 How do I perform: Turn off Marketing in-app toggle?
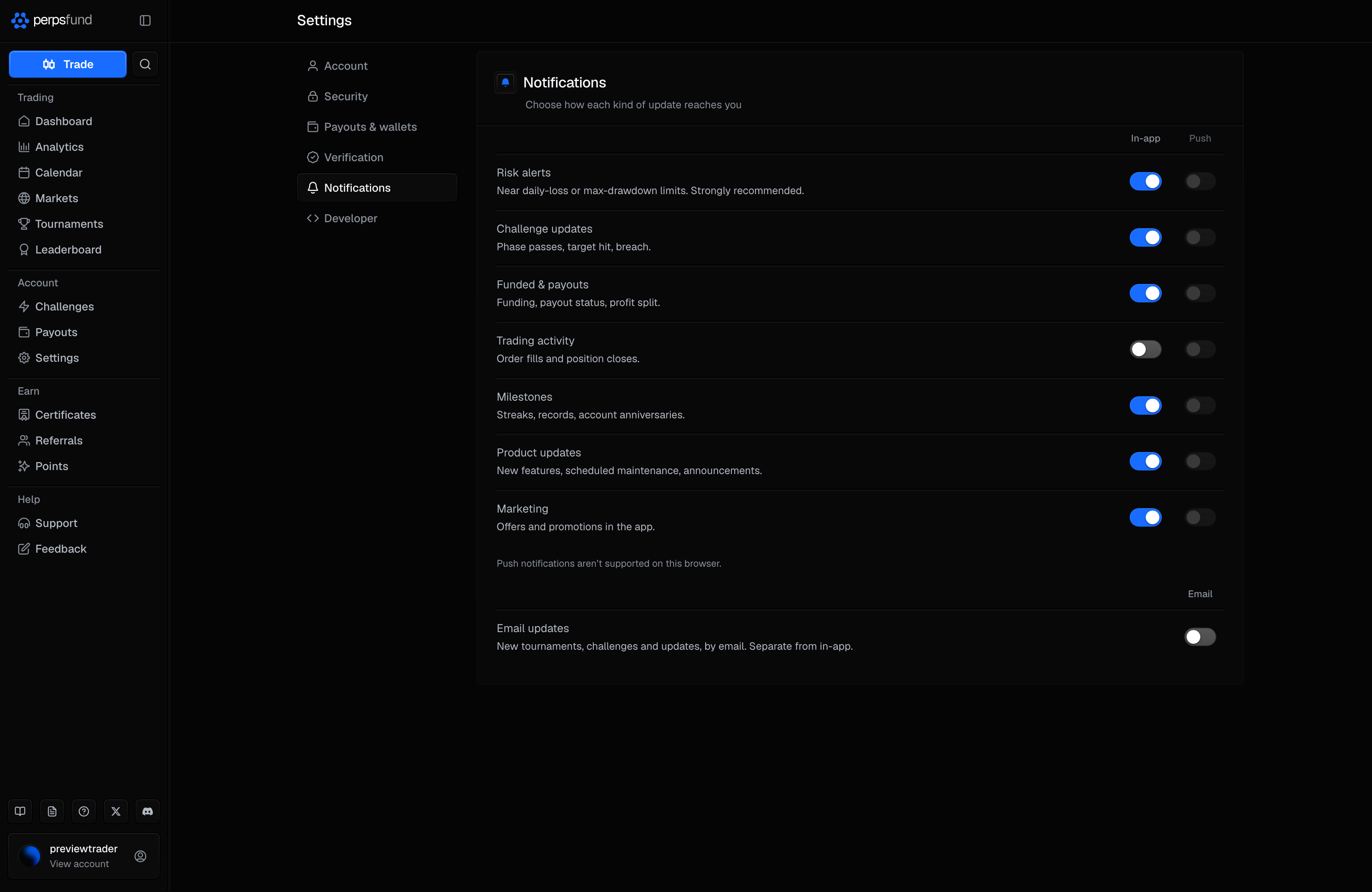pyautogui.click(x=1145, y=517)
